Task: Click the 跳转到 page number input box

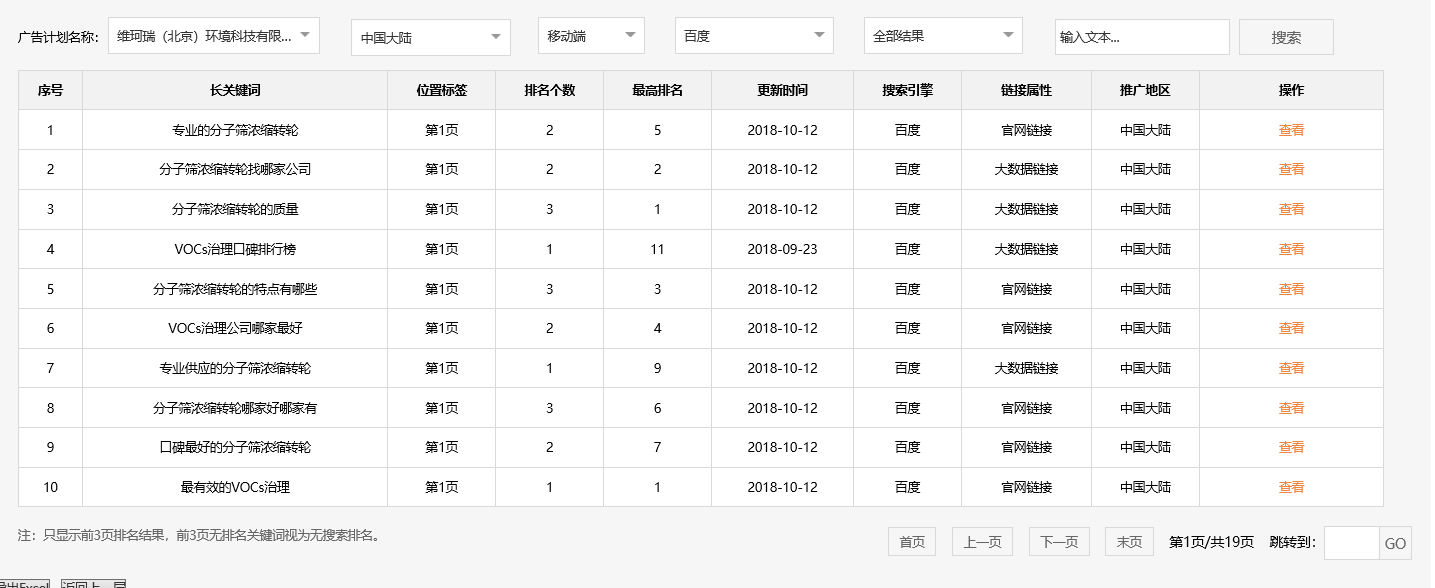Action: point(1352,543)
